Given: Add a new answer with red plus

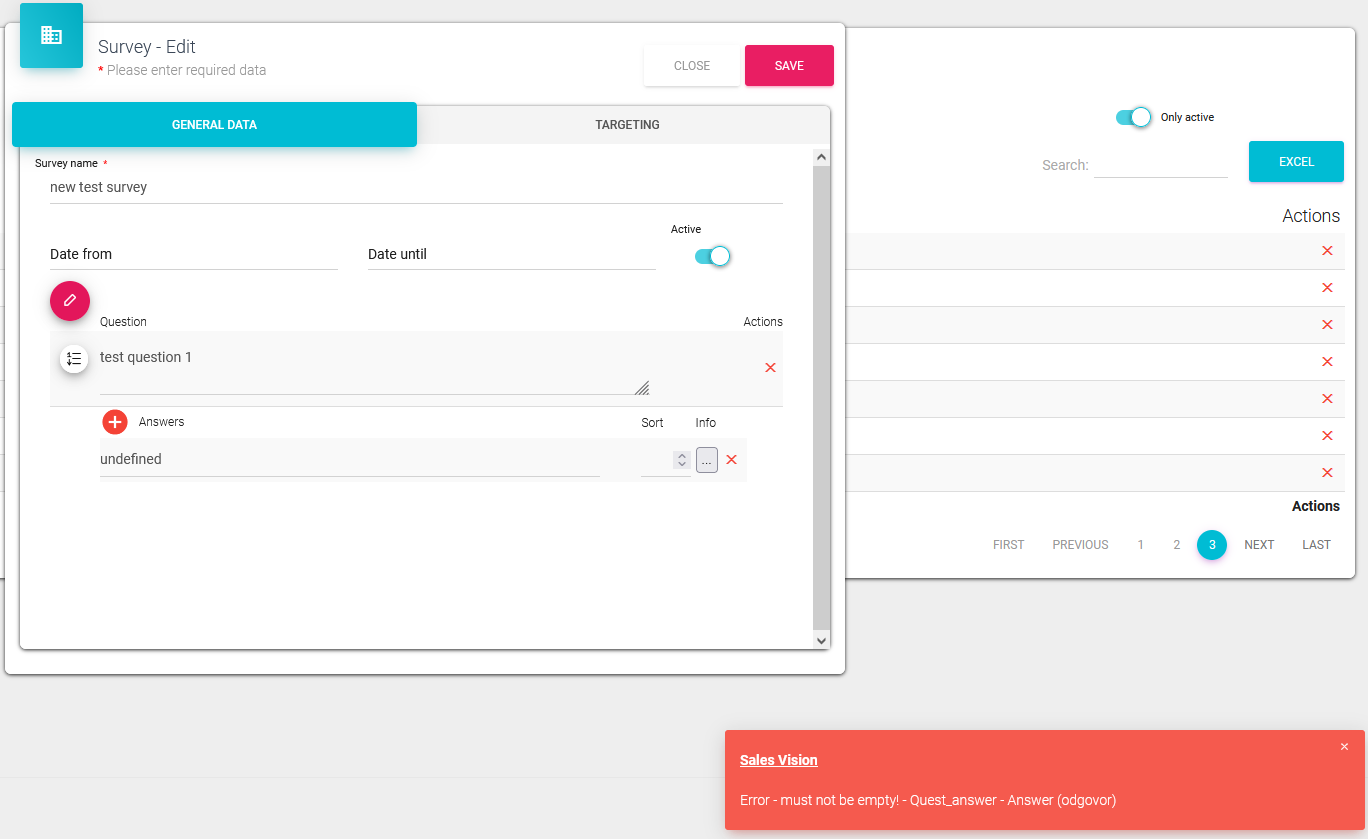Looking at the screenshot, I should coord(115,422).
